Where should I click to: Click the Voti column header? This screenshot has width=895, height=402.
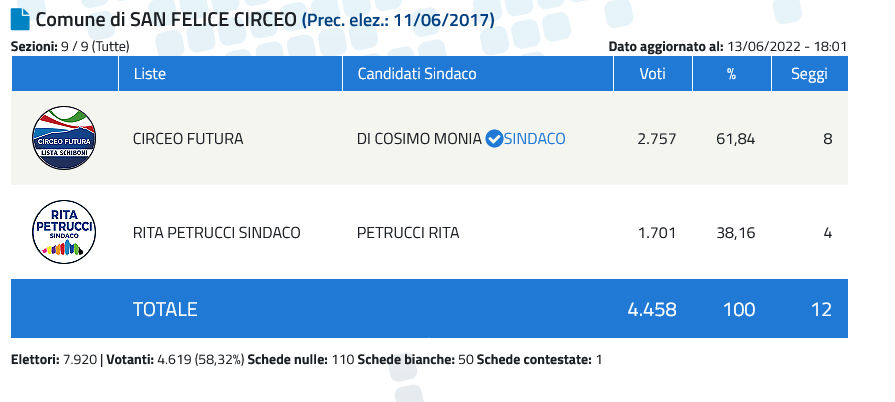(x=653, y=74)
